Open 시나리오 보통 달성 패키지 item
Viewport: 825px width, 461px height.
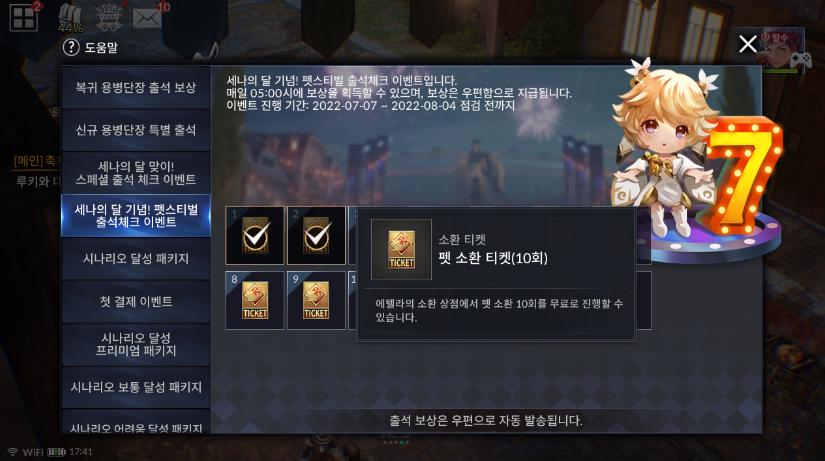coord(136,387)
